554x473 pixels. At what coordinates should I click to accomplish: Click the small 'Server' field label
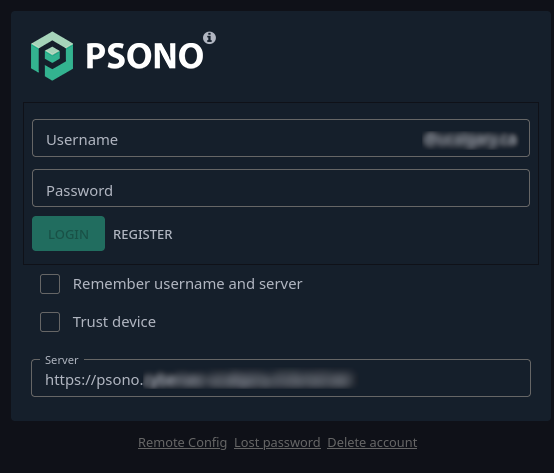[x=61, y=360]
